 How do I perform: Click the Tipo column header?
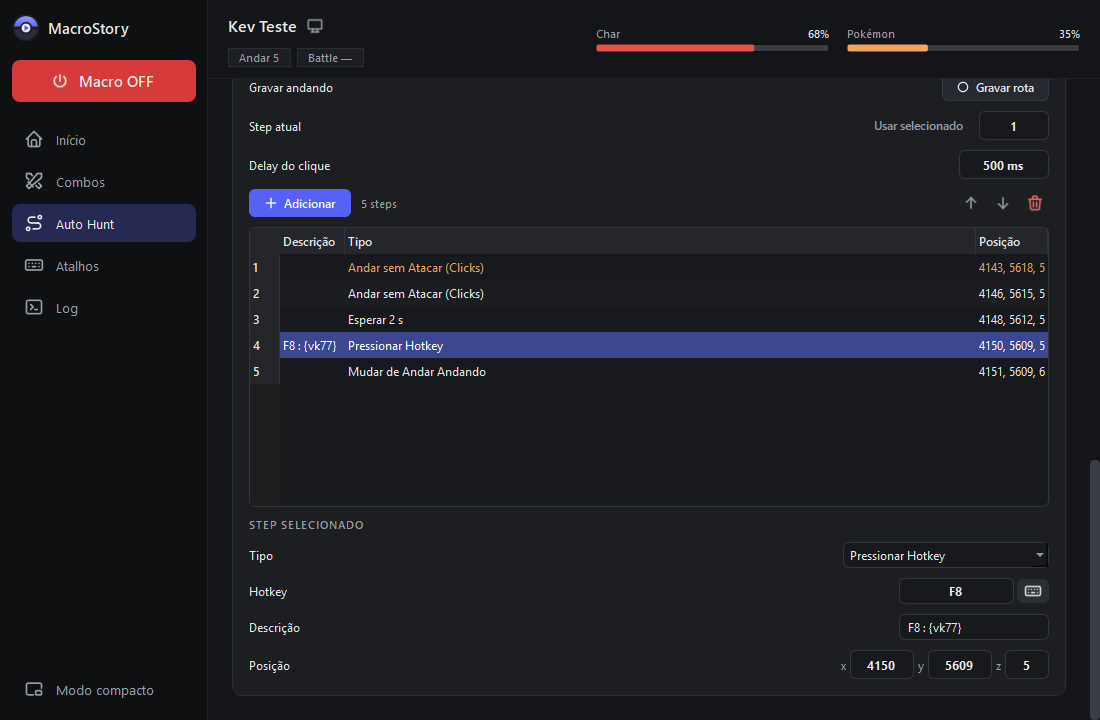pos(659,241)
